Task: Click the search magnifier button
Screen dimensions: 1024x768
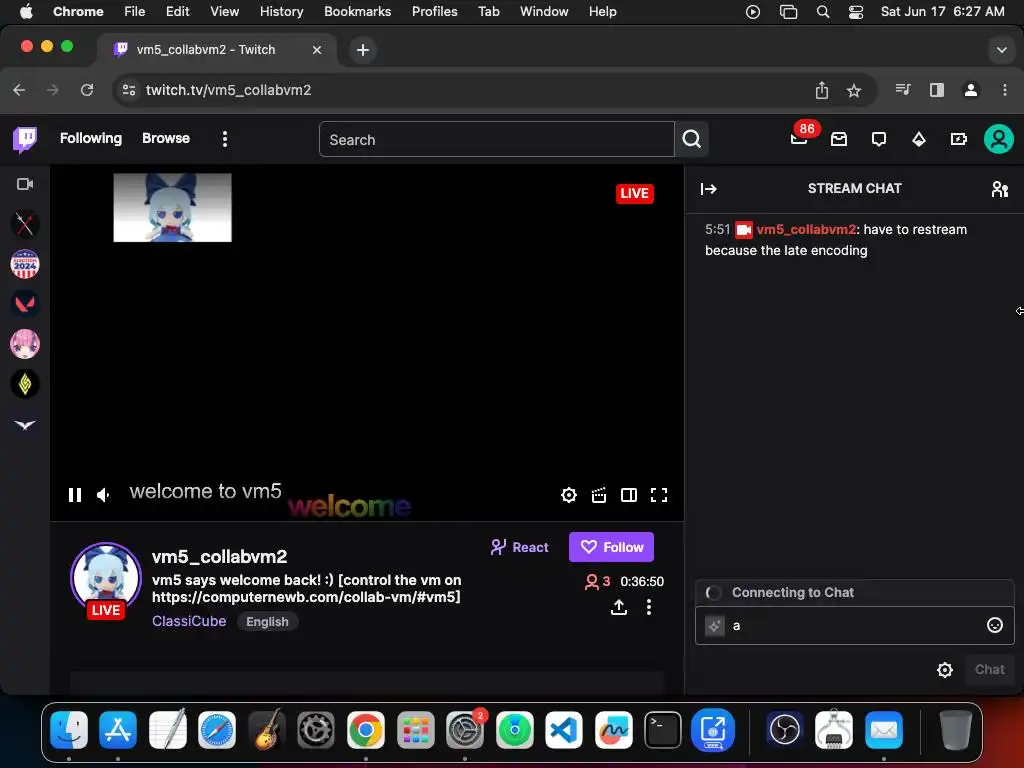Action: [692, 139]
